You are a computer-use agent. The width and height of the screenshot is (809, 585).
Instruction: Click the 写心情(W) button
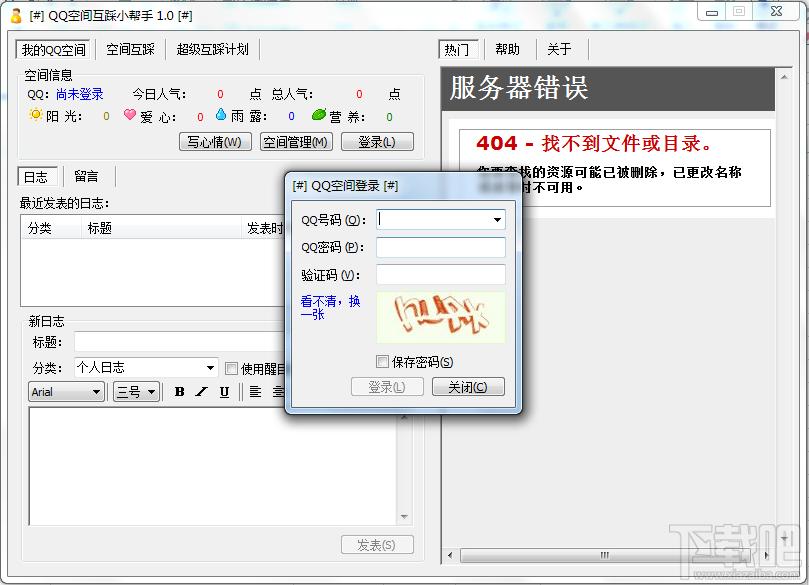[215, 142]
